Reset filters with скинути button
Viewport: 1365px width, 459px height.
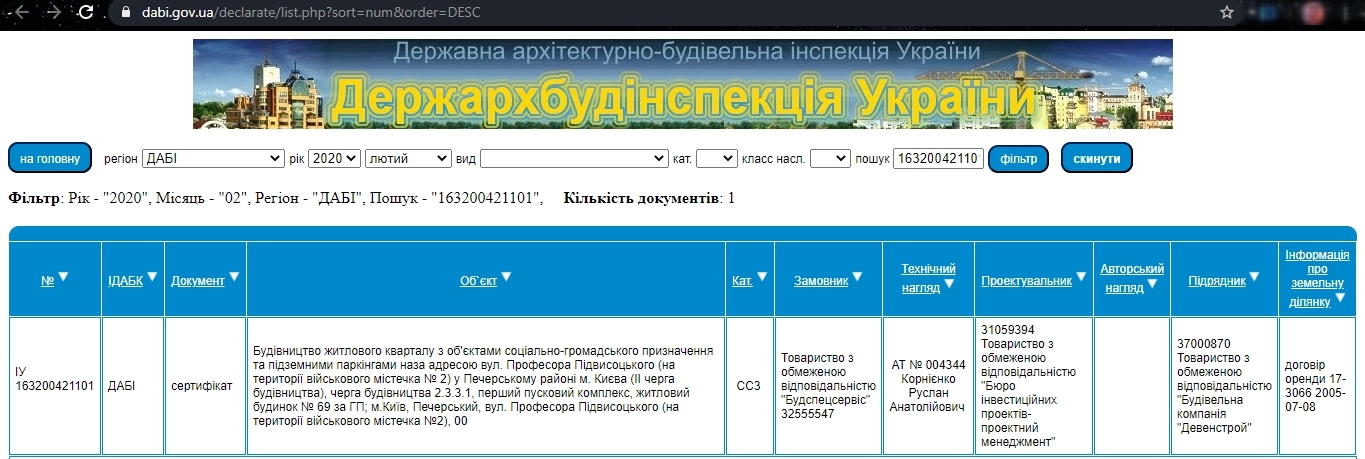coord(1096,158)
